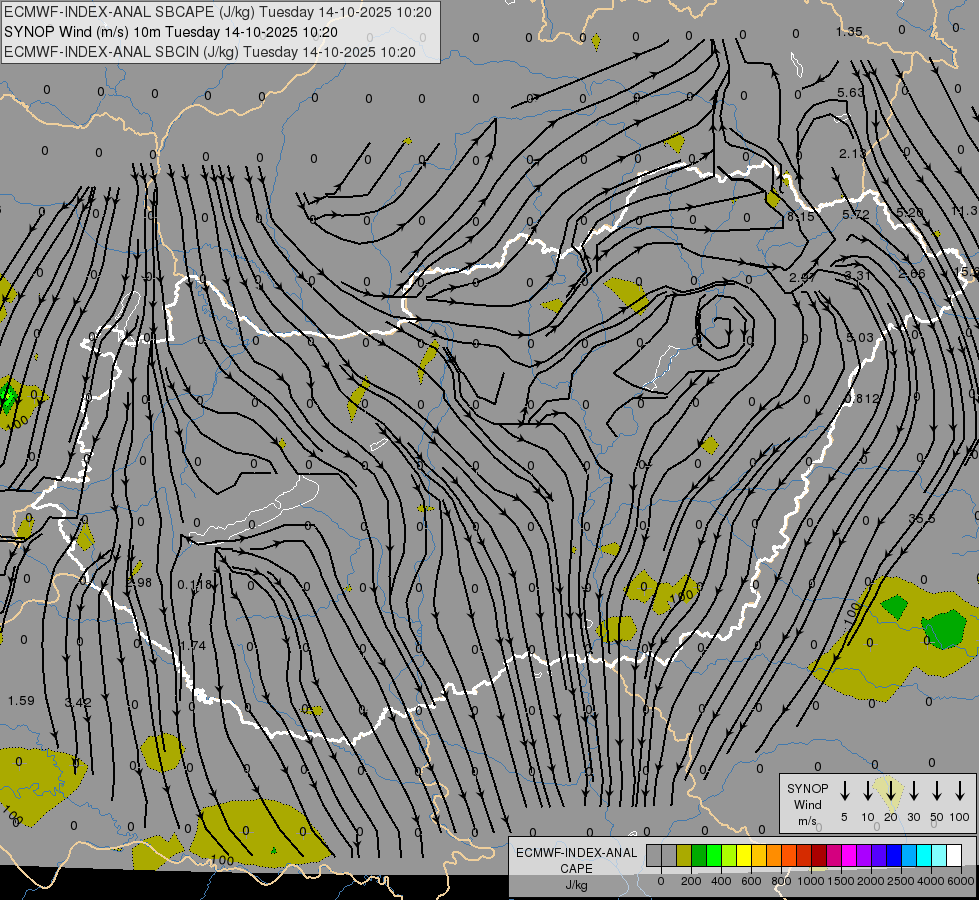Select the 20 m/s wind arrow in legend

point(890,791)
